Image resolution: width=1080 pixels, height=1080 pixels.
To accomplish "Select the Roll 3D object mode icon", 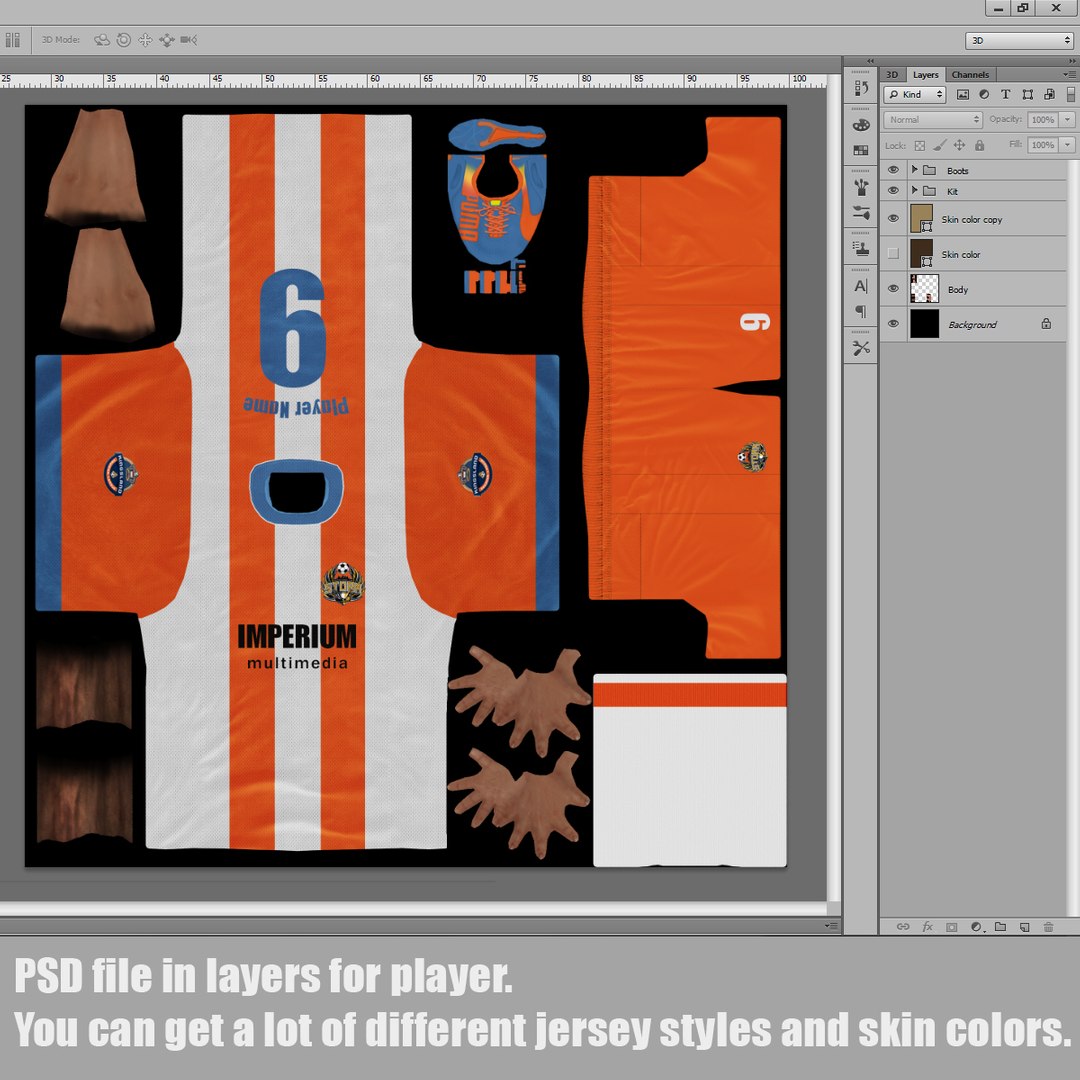I will pos(123,40).
